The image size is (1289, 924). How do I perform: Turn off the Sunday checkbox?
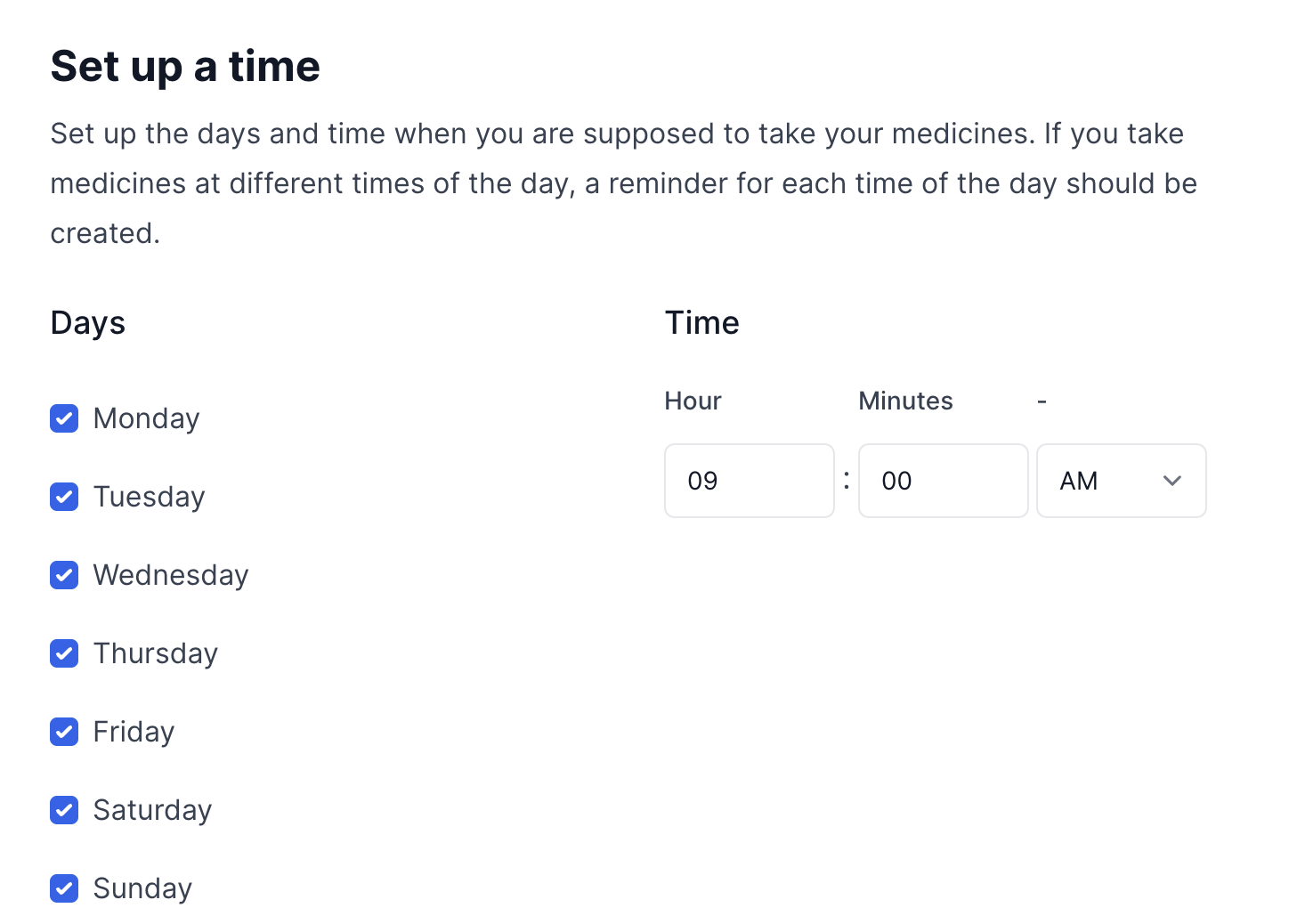pos(64,888)
